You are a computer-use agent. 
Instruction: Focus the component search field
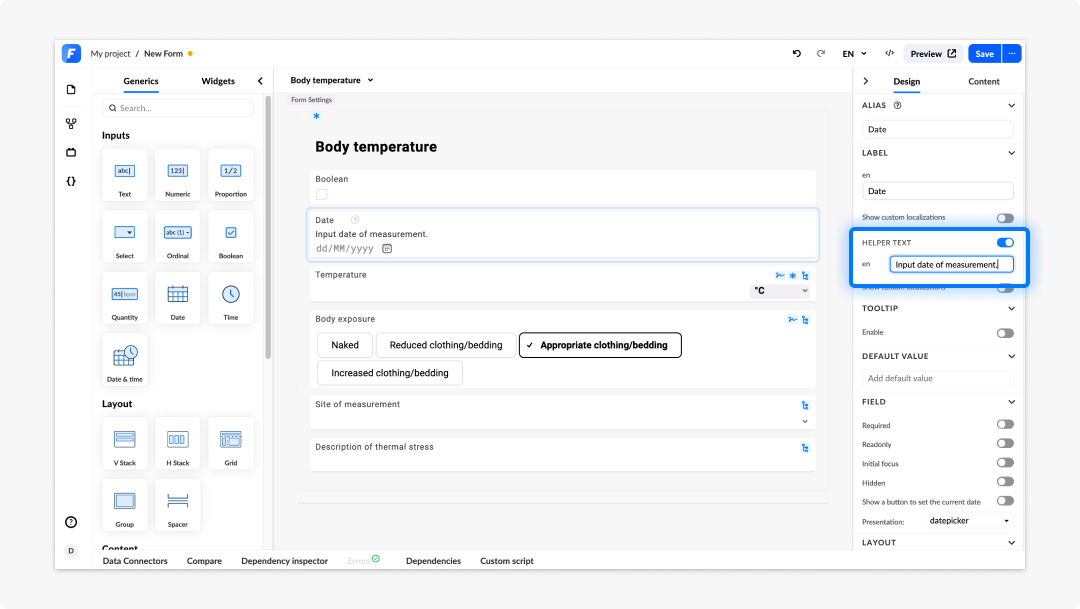click(178, 108)
